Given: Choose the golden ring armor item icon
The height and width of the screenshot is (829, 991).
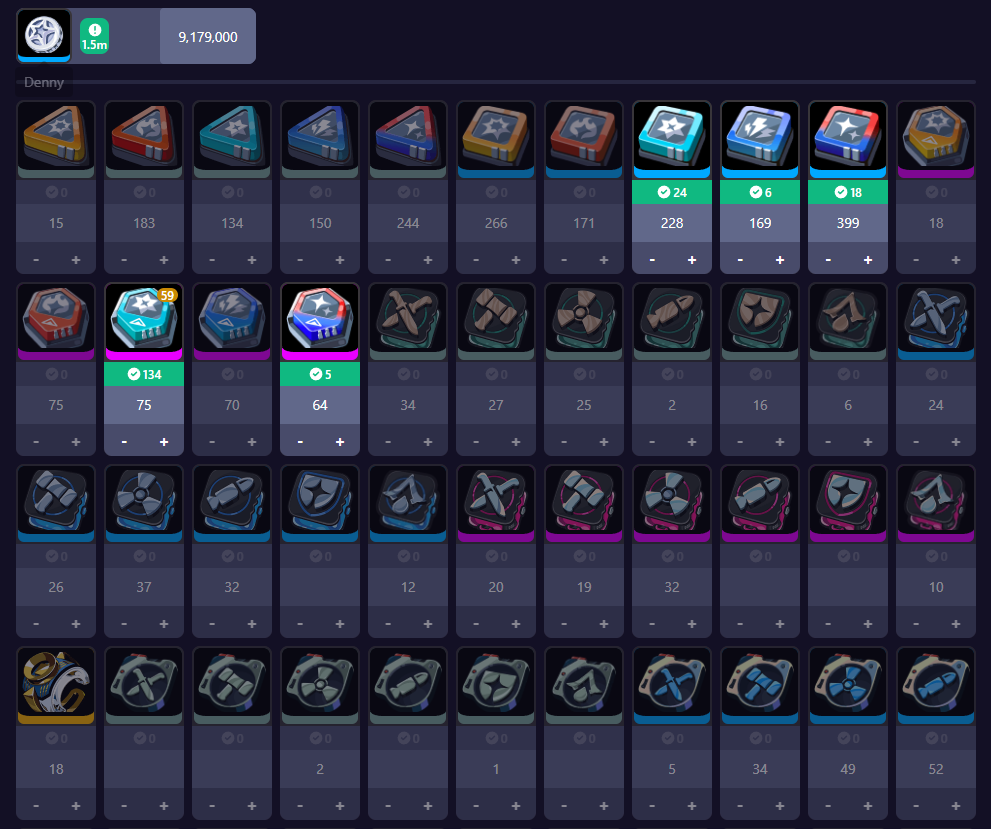Looking at the screenshot, I should pyautogui.click(x=56, y=685).
